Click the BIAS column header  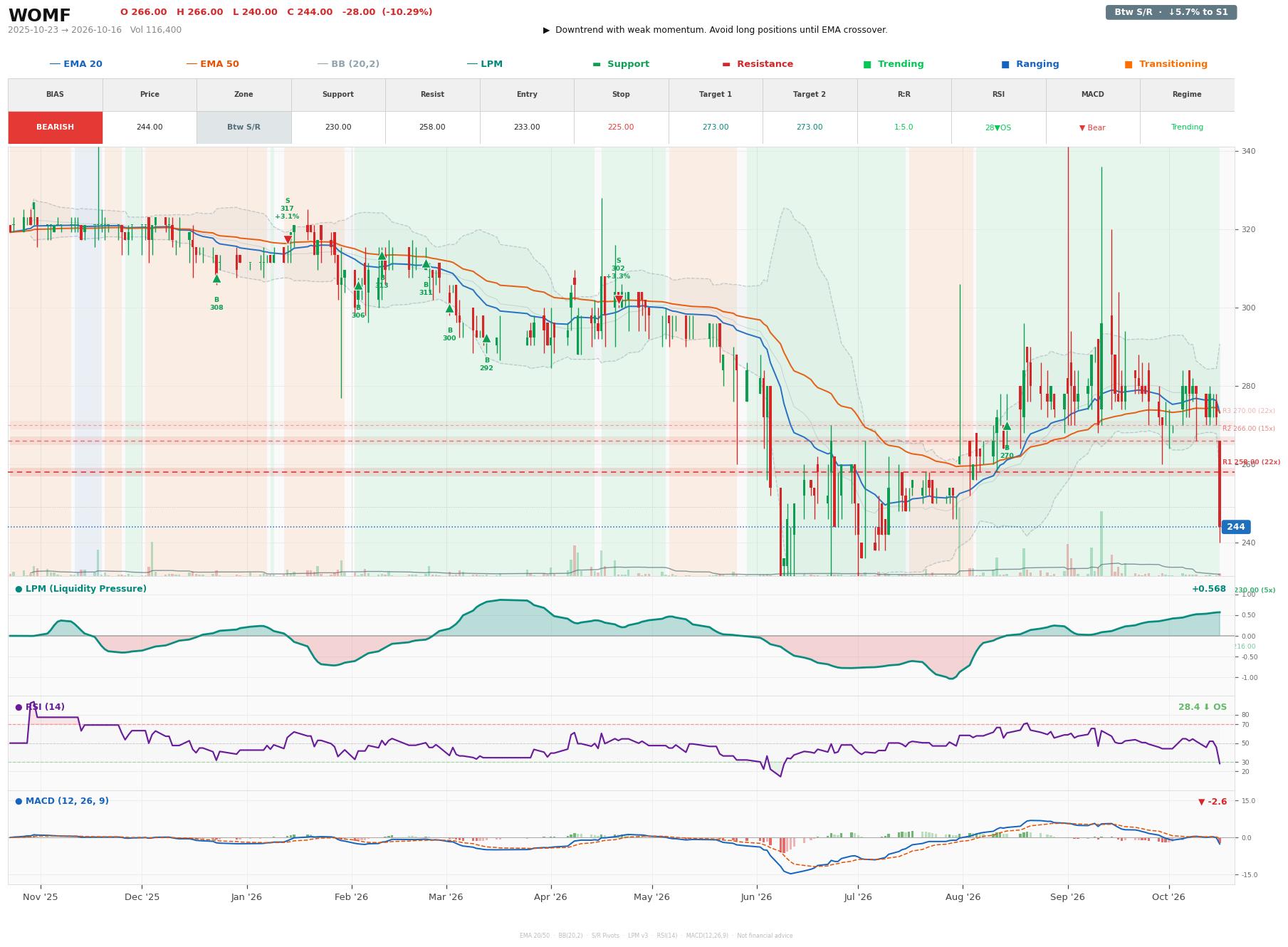point(56,95)
